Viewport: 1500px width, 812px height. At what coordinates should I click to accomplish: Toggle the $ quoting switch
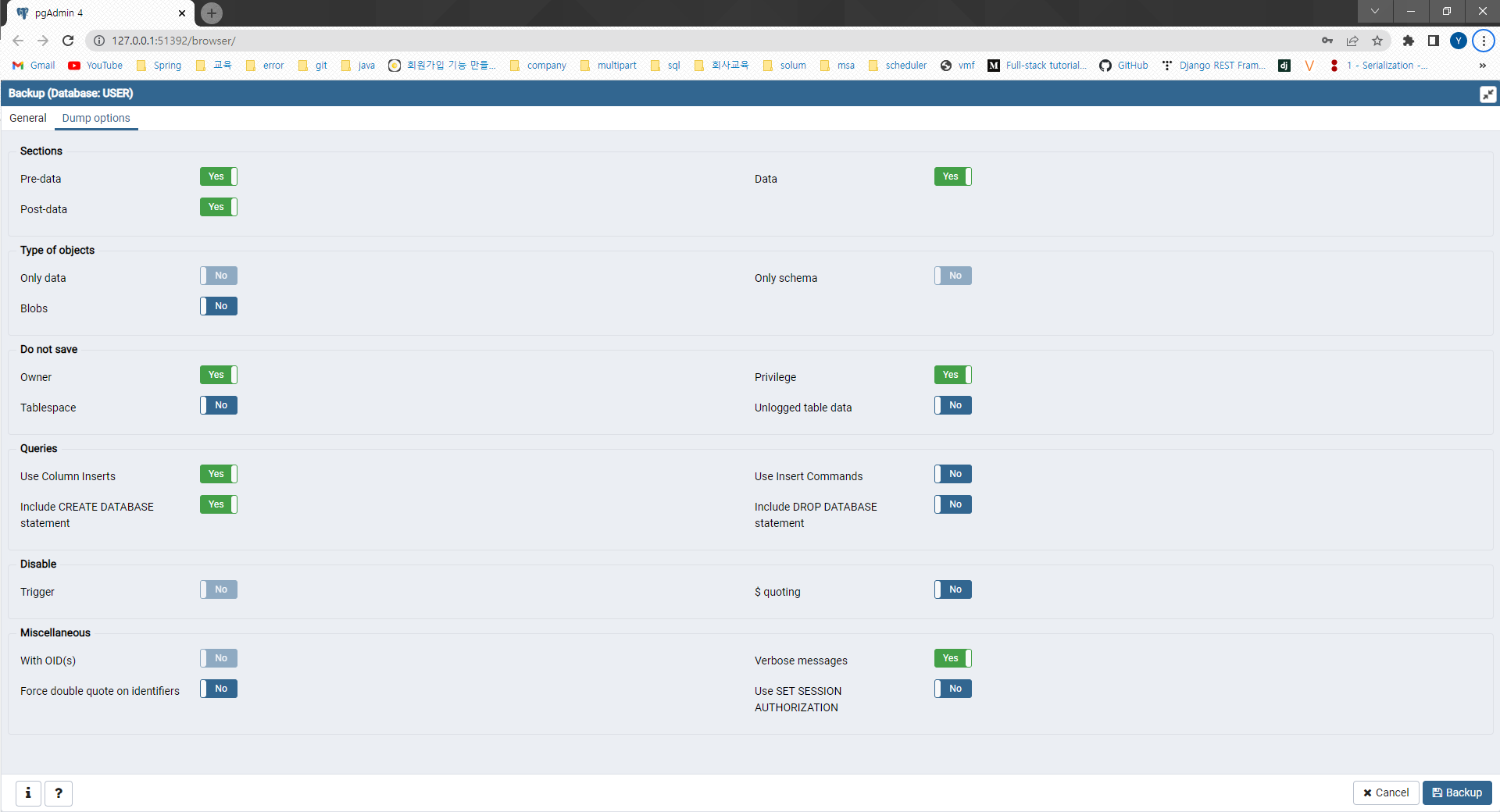pos(953,589)
